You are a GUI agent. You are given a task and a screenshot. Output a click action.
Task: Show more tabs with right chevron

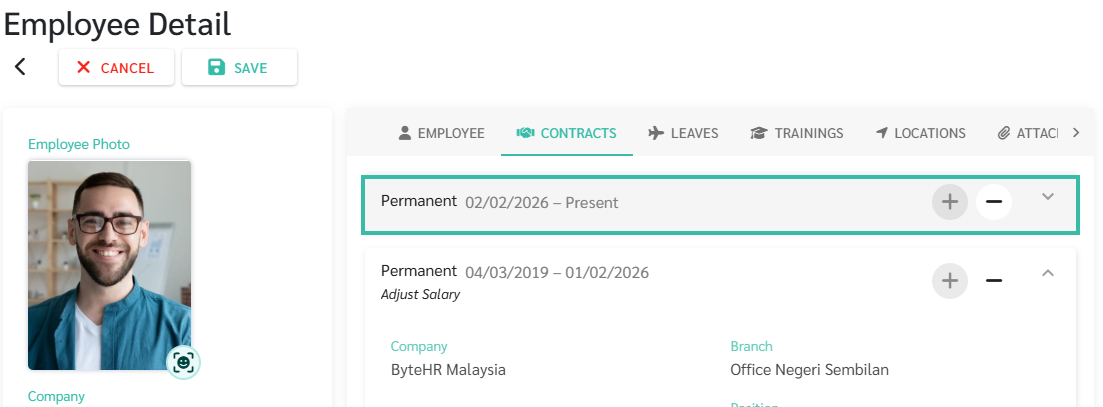tap(1076, 133)
